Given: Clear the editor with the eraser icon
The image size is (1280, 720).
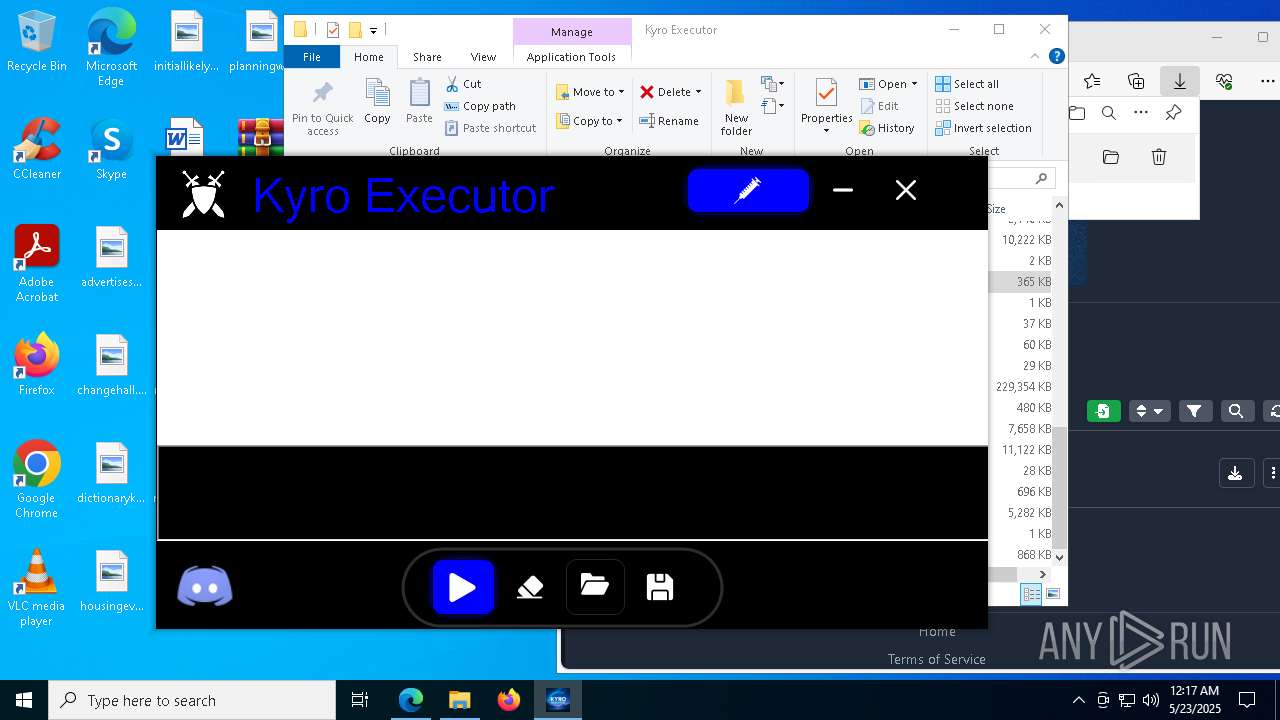Looking at the screenshot, I should coord(530,587).
